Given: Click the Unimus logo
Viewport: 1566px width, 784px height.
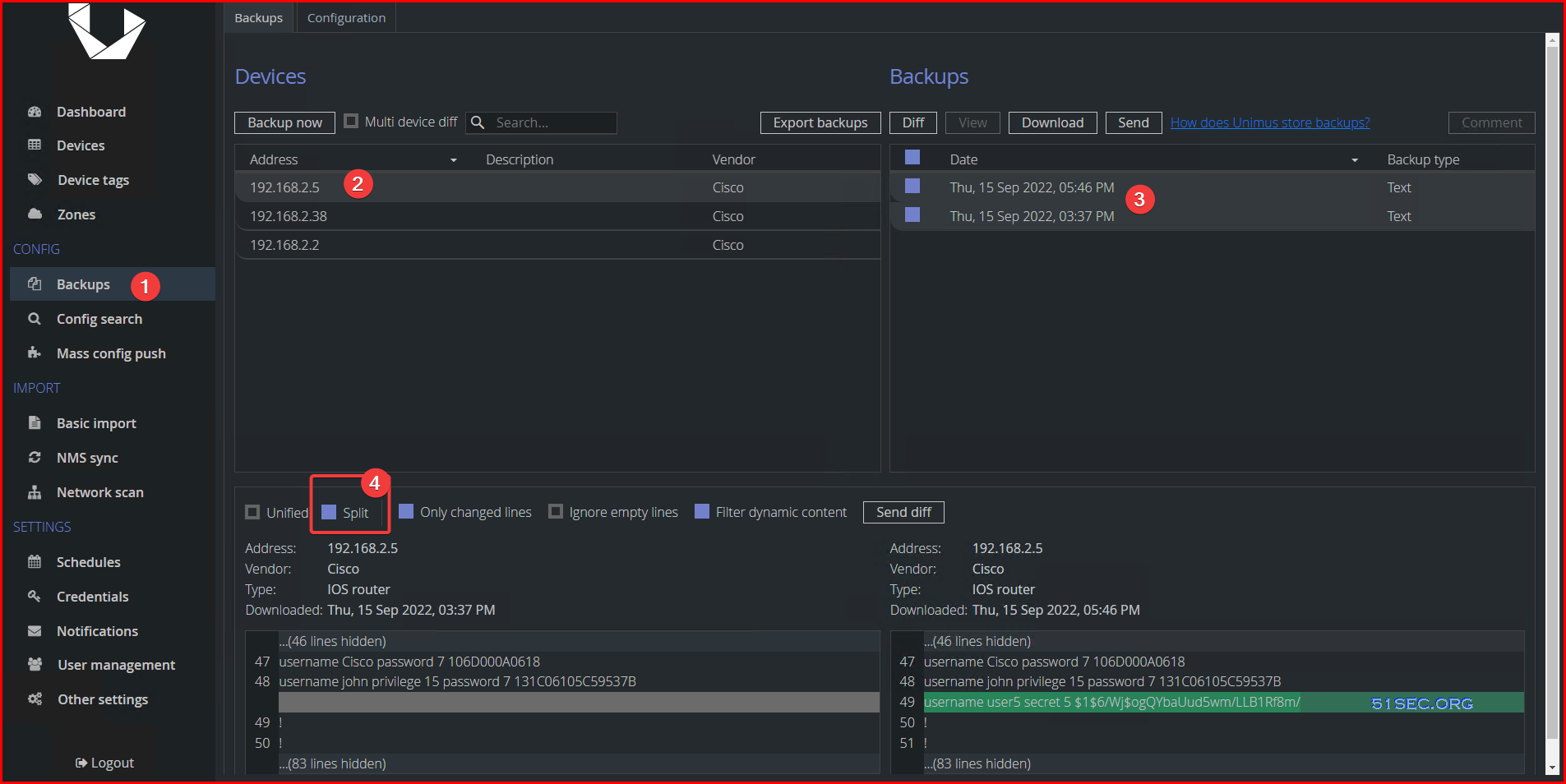Looking at the screenshot, I should (x=106, y=31).
